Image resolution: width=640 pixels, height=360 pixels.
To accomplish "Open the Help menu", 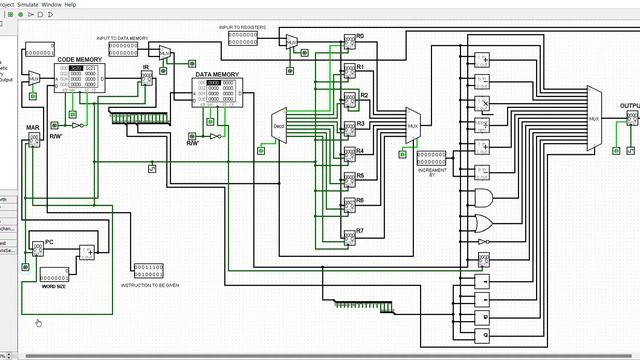I will point(70,4).
